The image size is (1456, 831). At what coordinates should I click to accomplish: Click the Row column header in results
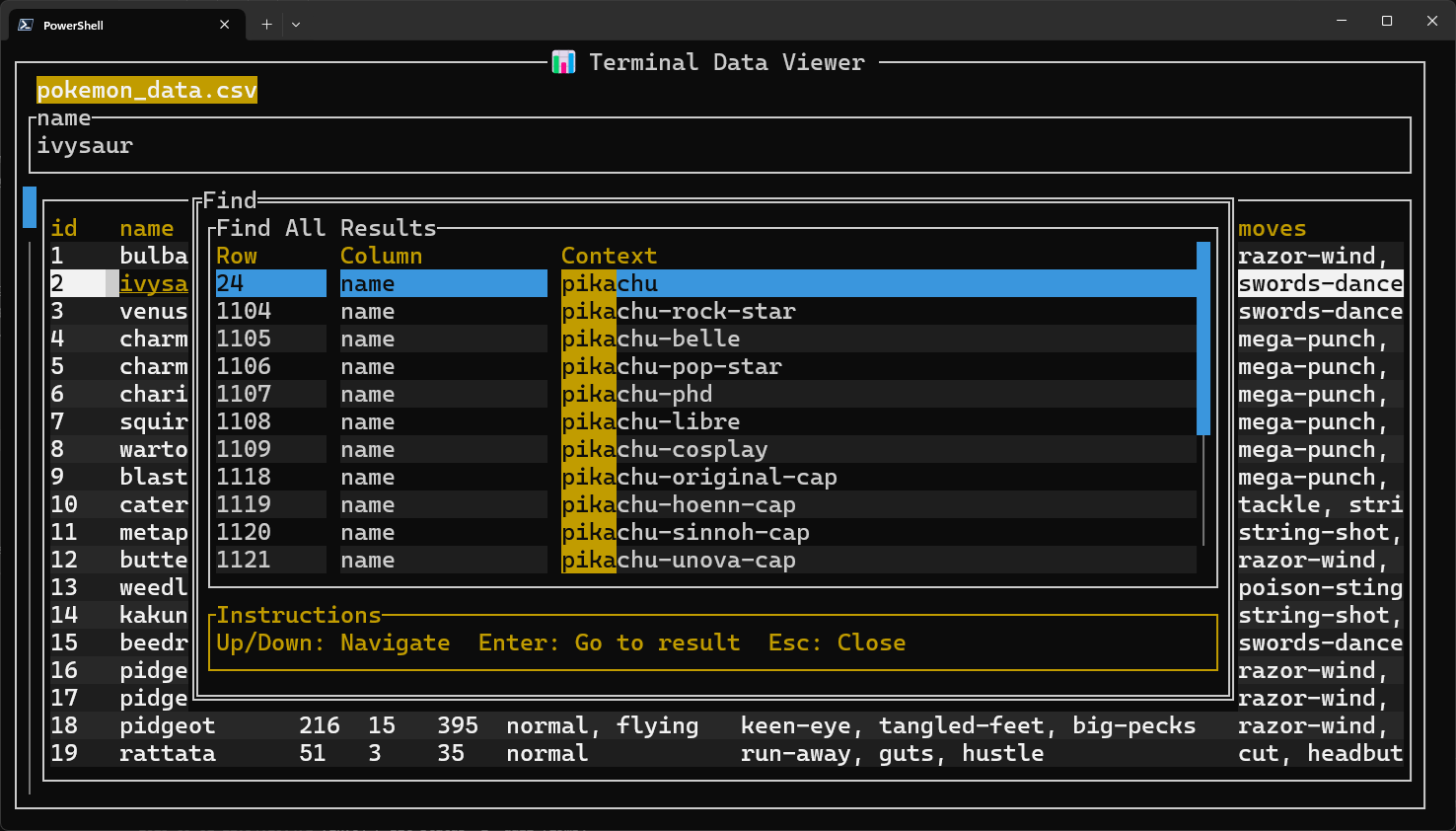pyautogui.click(x=237, y=256)
